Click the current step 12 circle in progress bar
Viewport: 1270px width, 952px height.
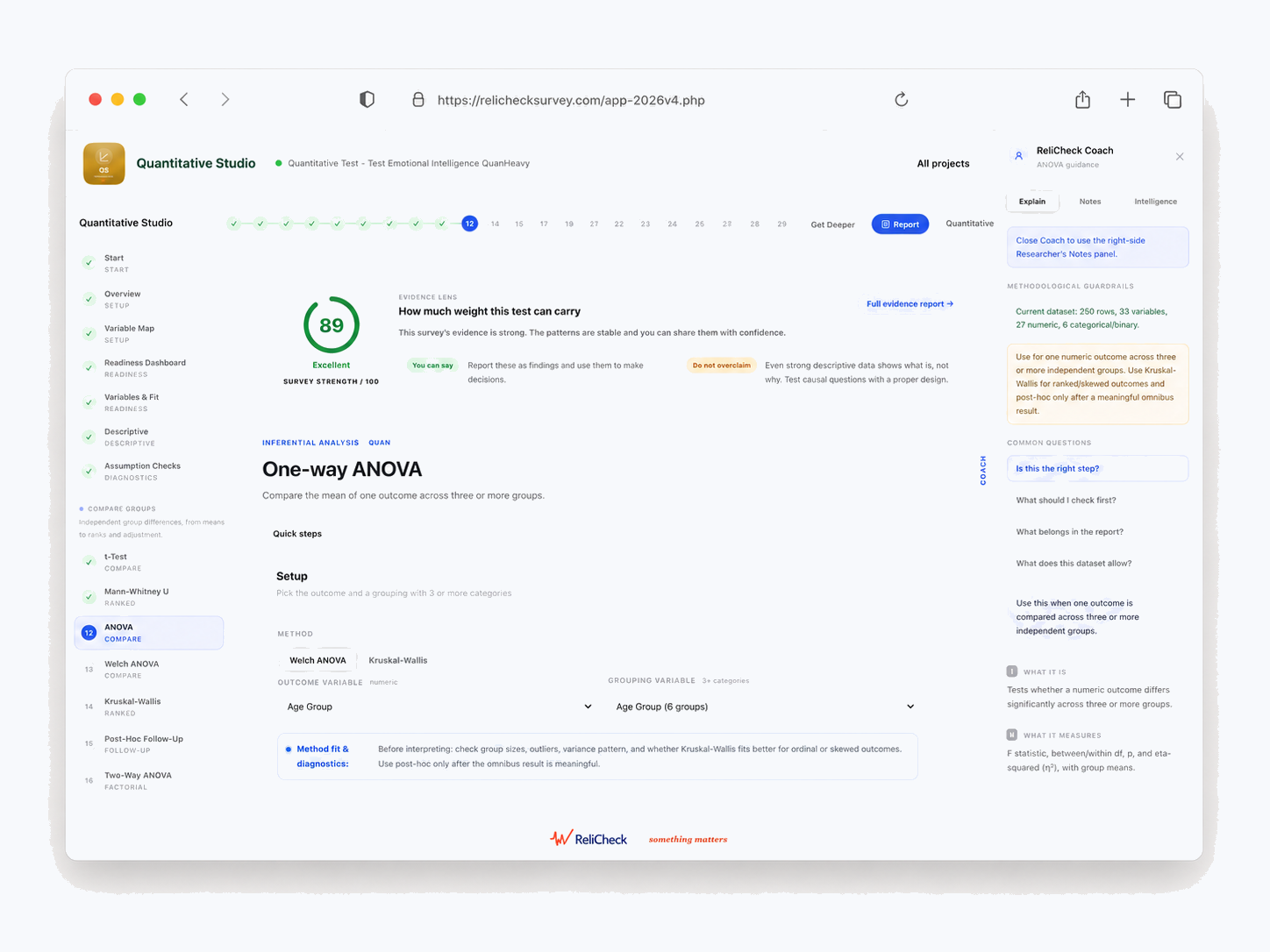click(470, 224)
